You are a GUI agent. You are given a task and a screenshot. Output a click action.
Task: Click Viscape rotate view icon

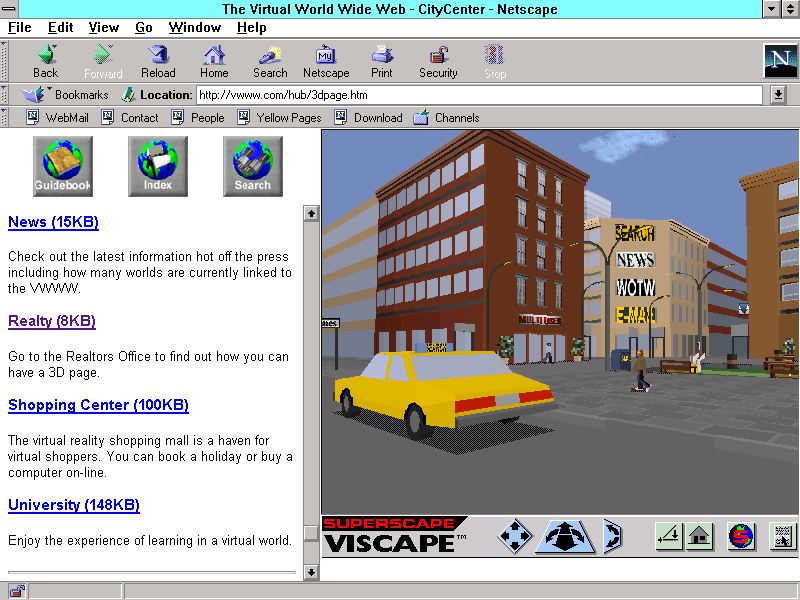click(612, 536)
